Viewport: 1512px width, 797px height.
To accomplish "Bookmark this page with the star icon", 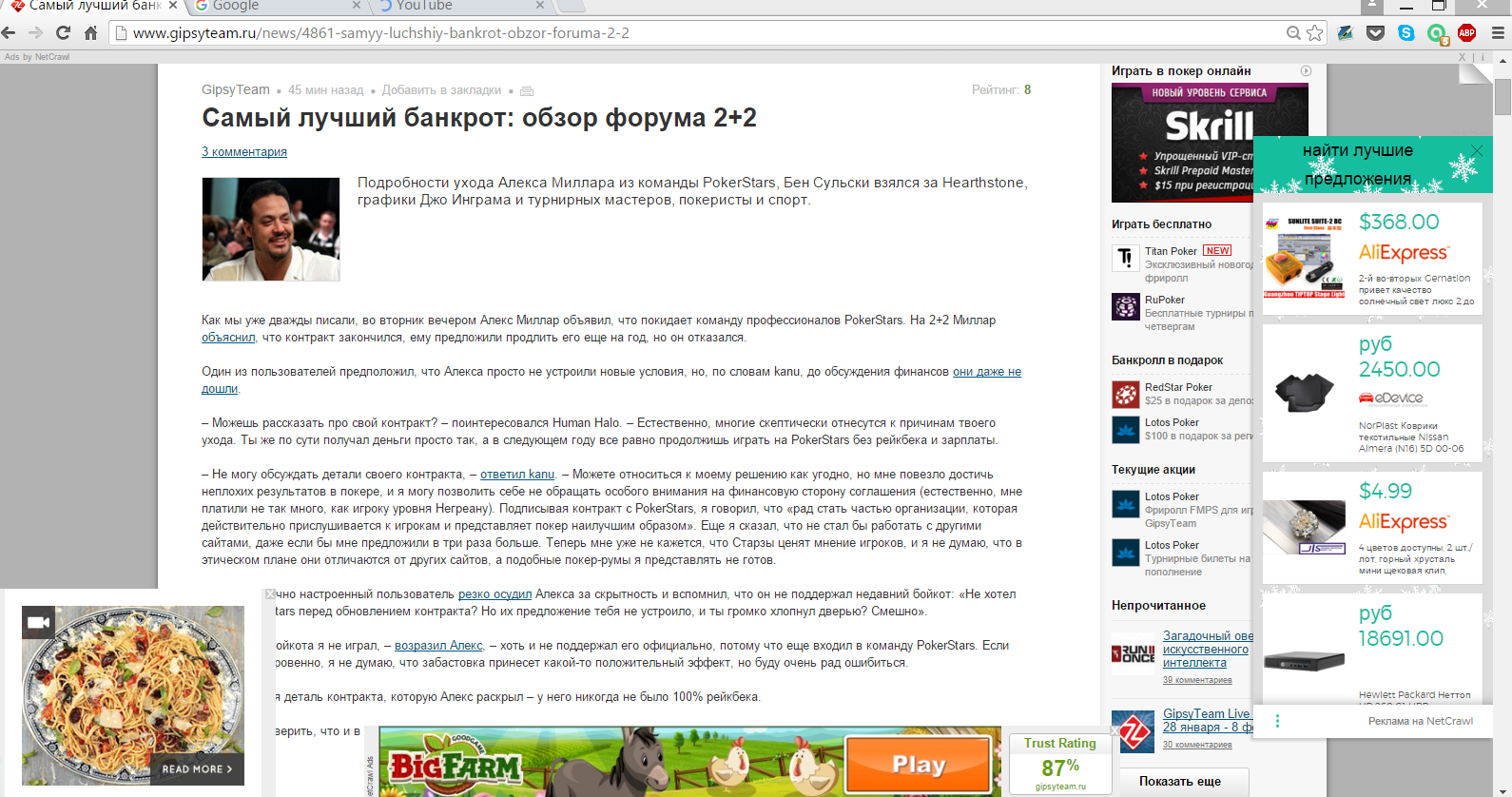I will [x=1315, y=33].
